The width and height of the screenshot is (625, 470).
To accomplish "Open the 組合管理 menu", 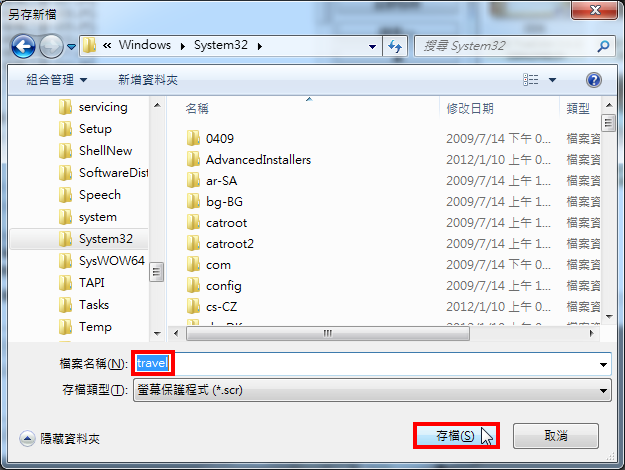I will point(57,80).
